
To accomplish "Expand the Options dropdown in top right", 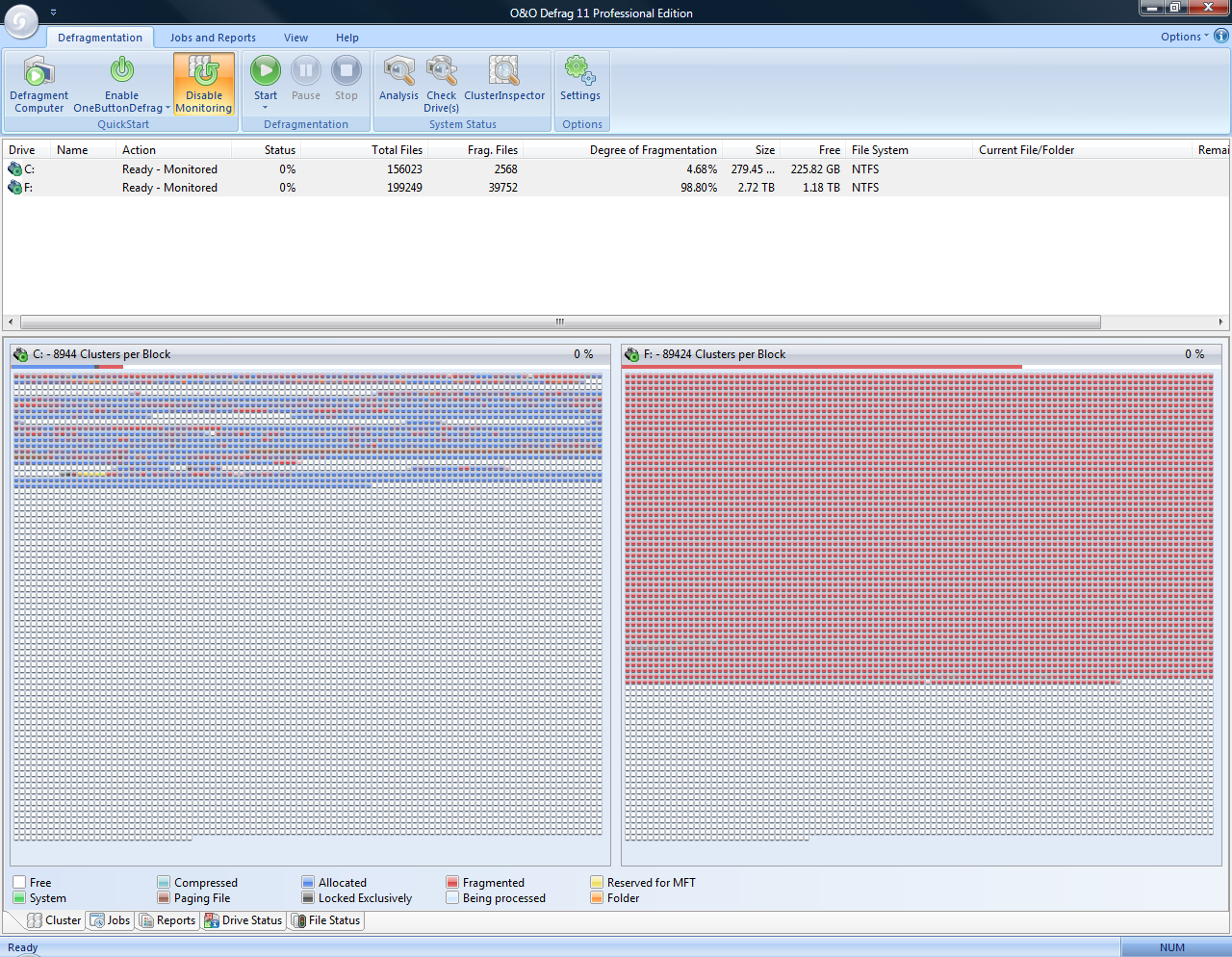I will tap(1185, 37).
